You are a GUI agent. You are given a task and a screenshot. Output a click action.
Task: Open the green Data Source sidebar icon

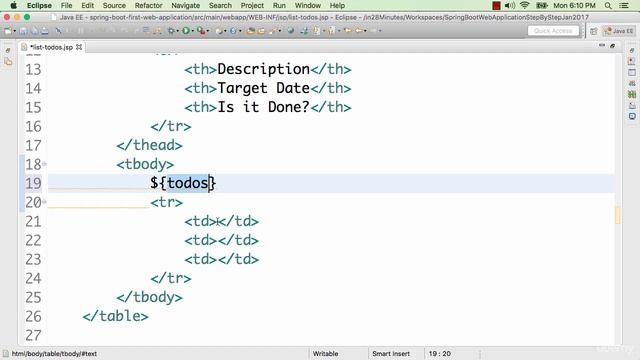pos(632,94)
